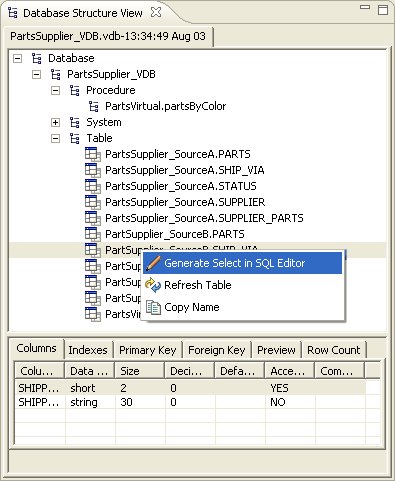Click the PartsSupplier_SourceA.SHIP_VIA table icon
This screenshot has height=481, width=395.
pyautogui.click(x=92, y=170)
